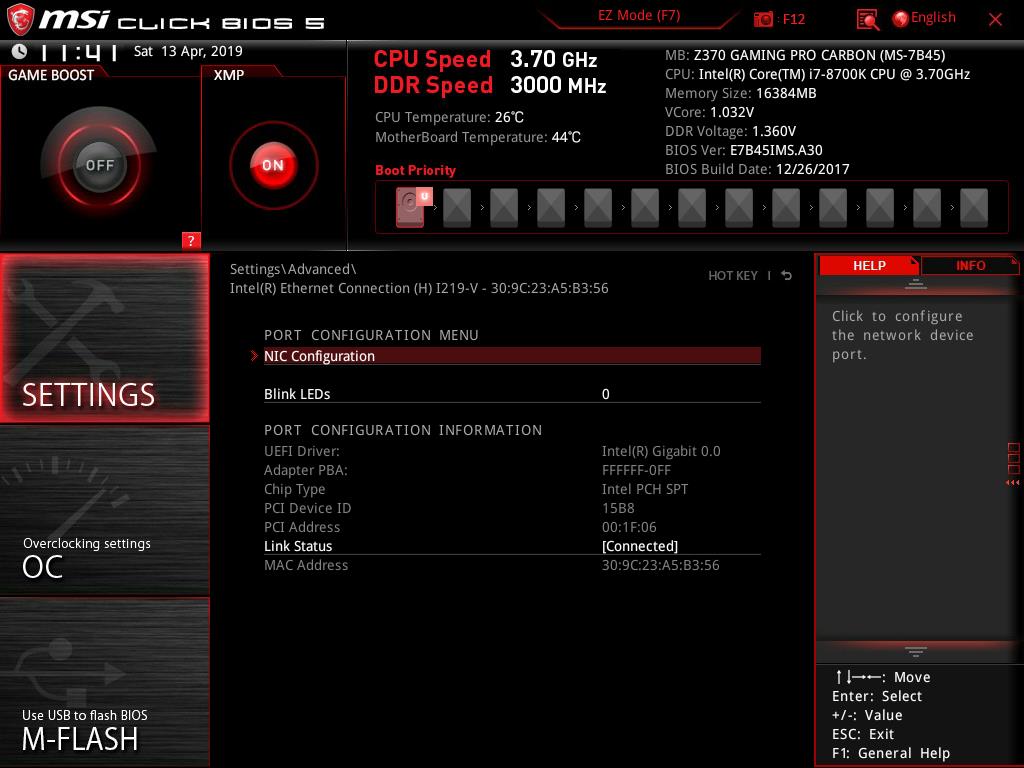This screenshot has width=1024, height=768.
Task: Toggle the Game Boost OFF knob
Action: click(99, 165)
